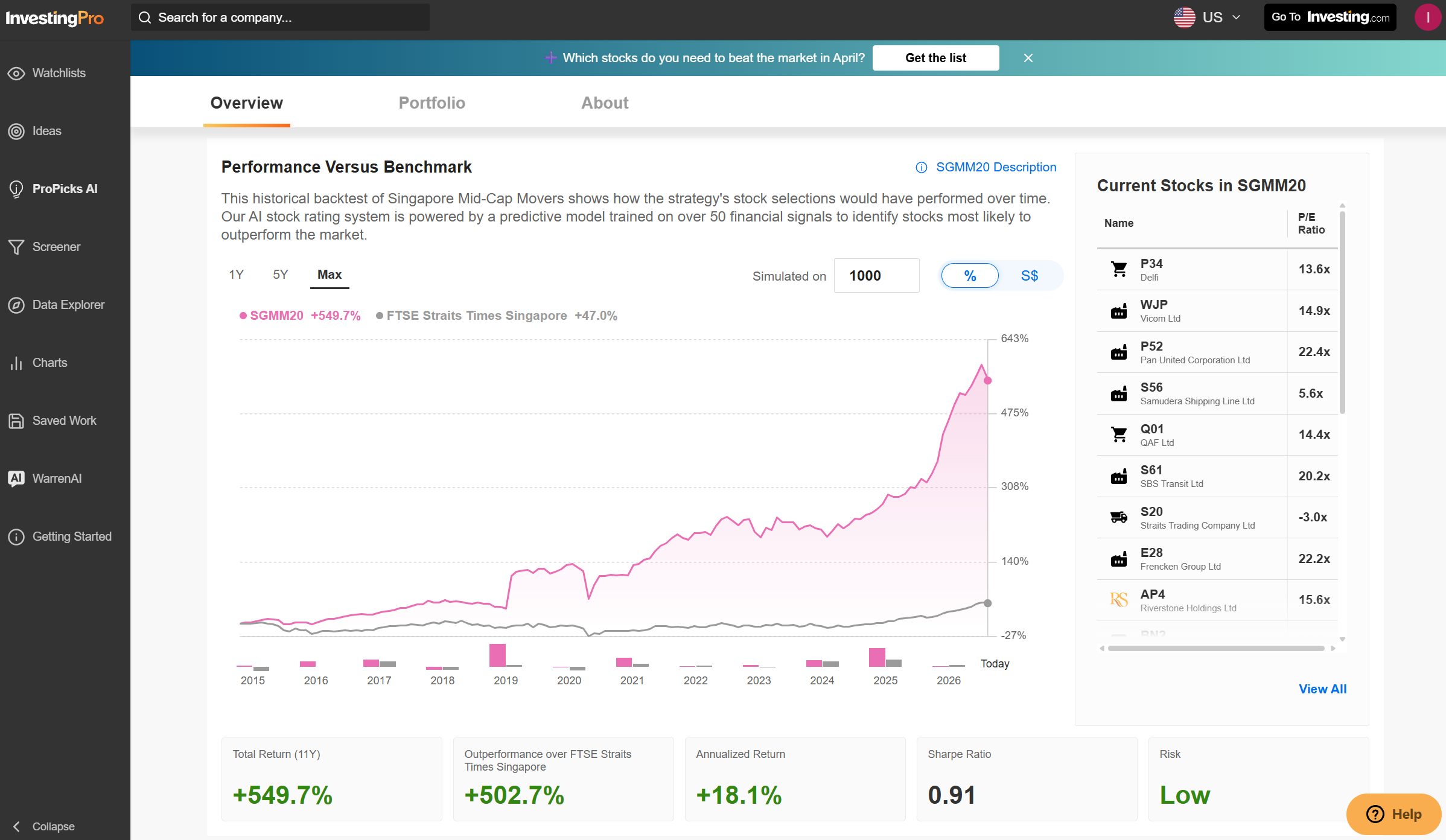Open Watchlists eye icon in sidebar
The height and width of the screenshot is (840, 1446).
pyautogui.click(x=16, y=73)
